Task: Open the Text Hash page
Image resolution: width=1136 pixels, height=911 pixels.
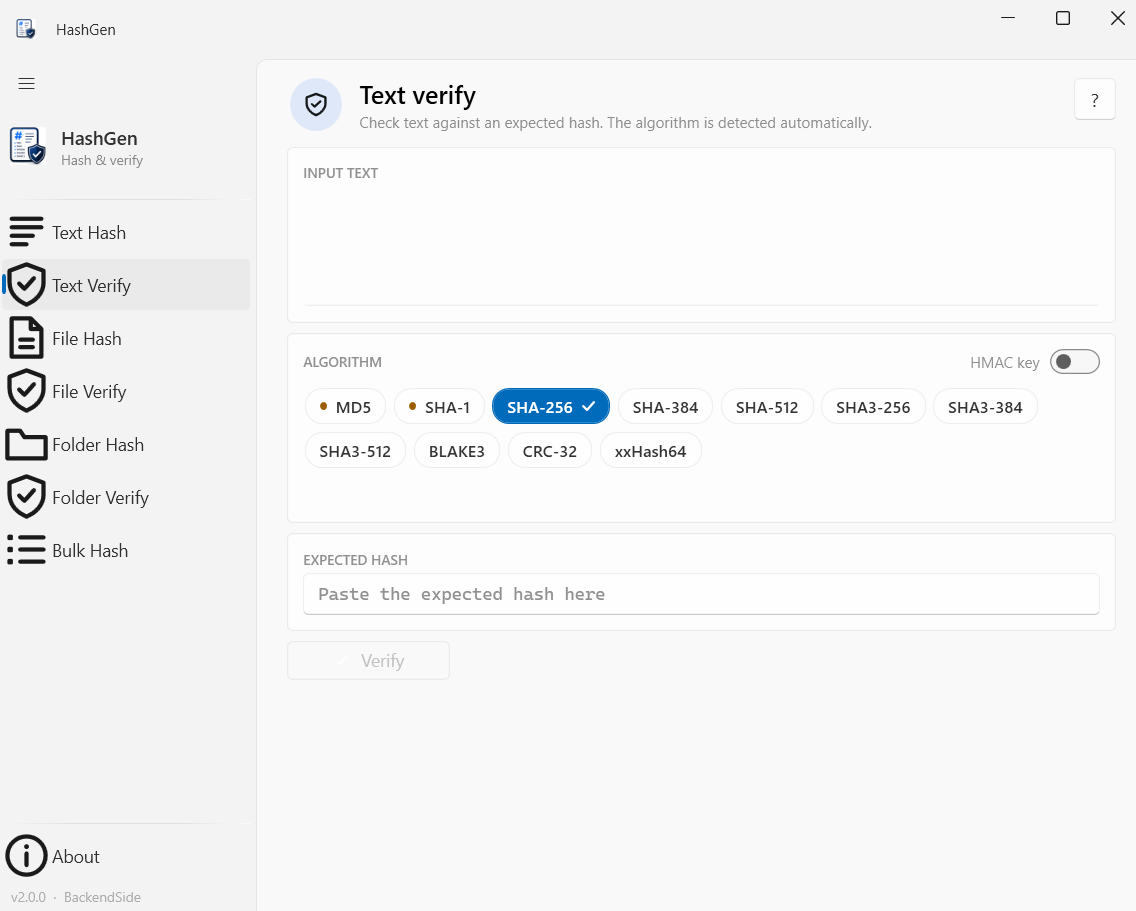Action: point(126,232)
